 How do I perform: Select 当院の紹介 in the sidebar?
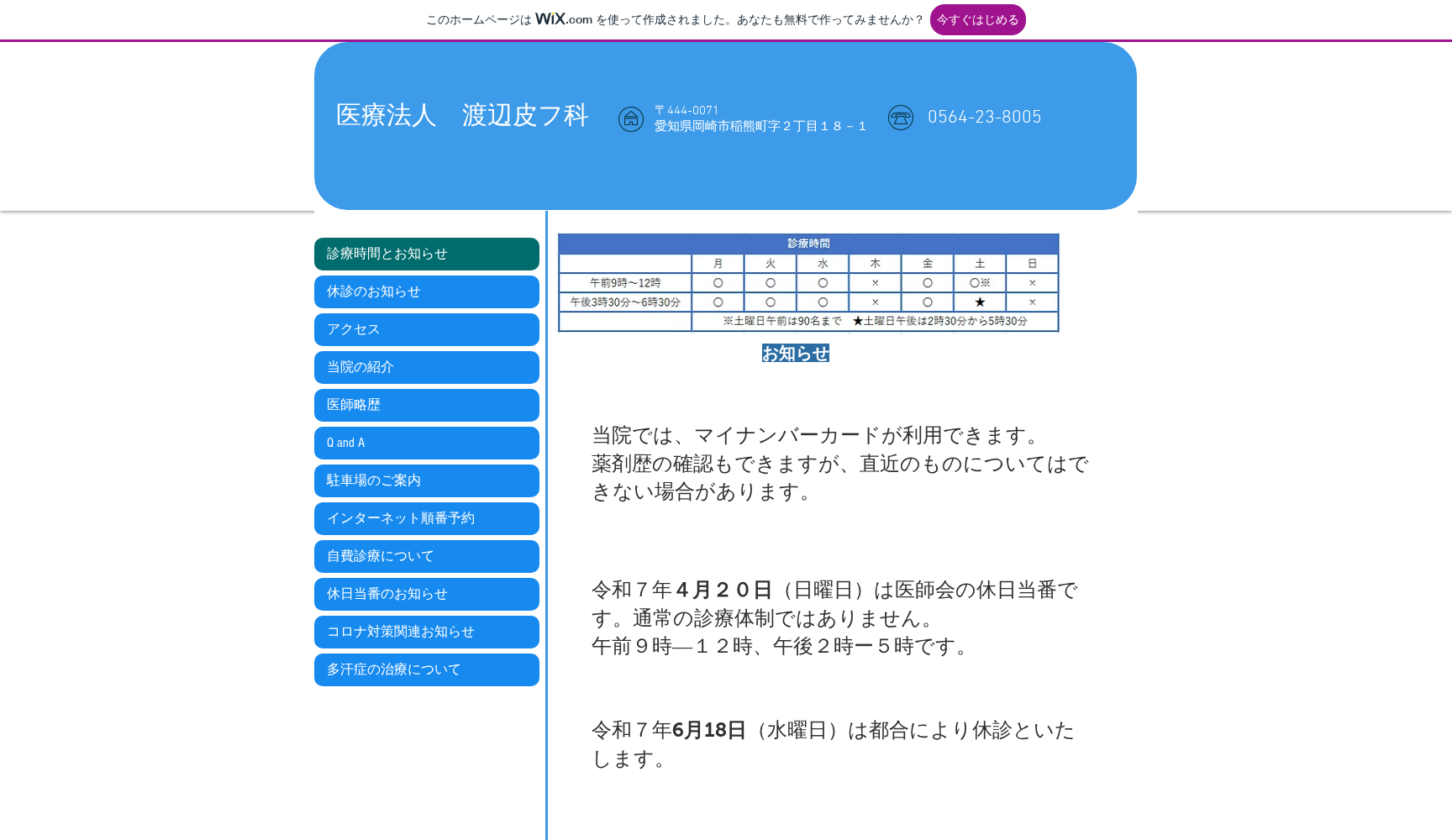[x=426, y=367]
